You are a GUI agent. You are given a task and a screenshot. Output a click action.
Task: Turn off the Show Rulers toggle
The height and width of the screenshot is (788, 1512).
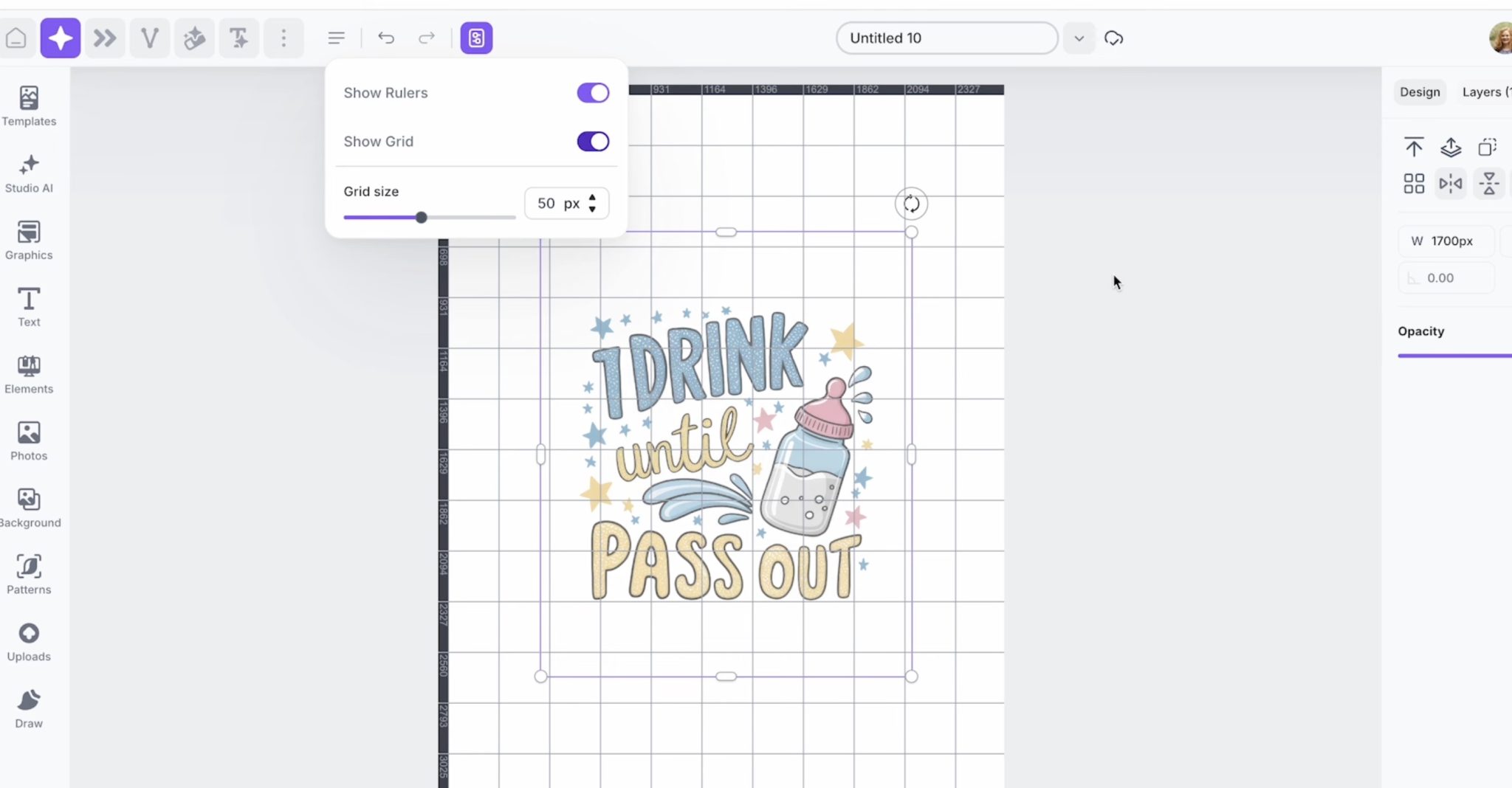point(593,93)
